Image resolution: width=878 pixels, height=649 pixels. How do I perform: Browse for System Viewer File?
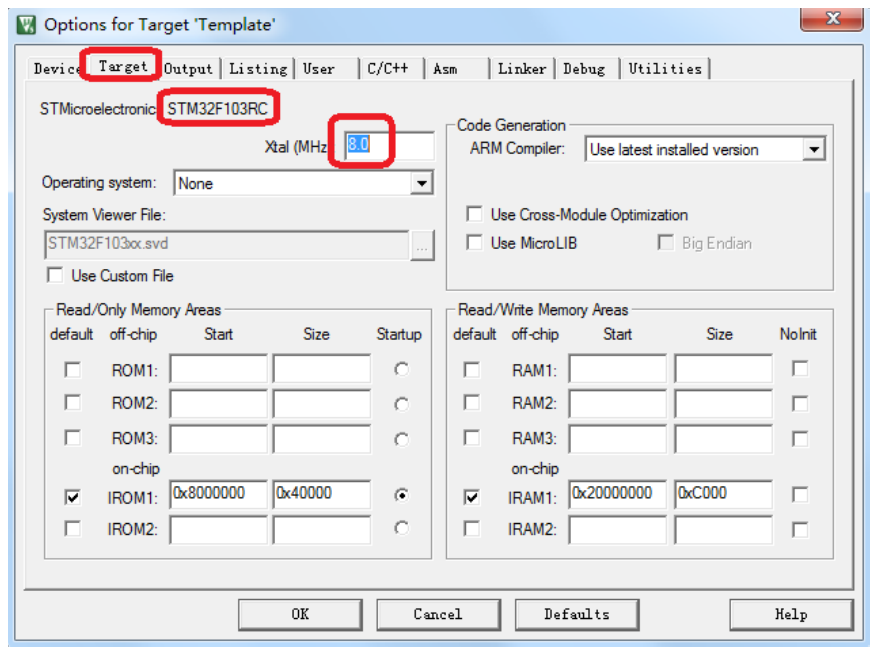coord(422,245)
